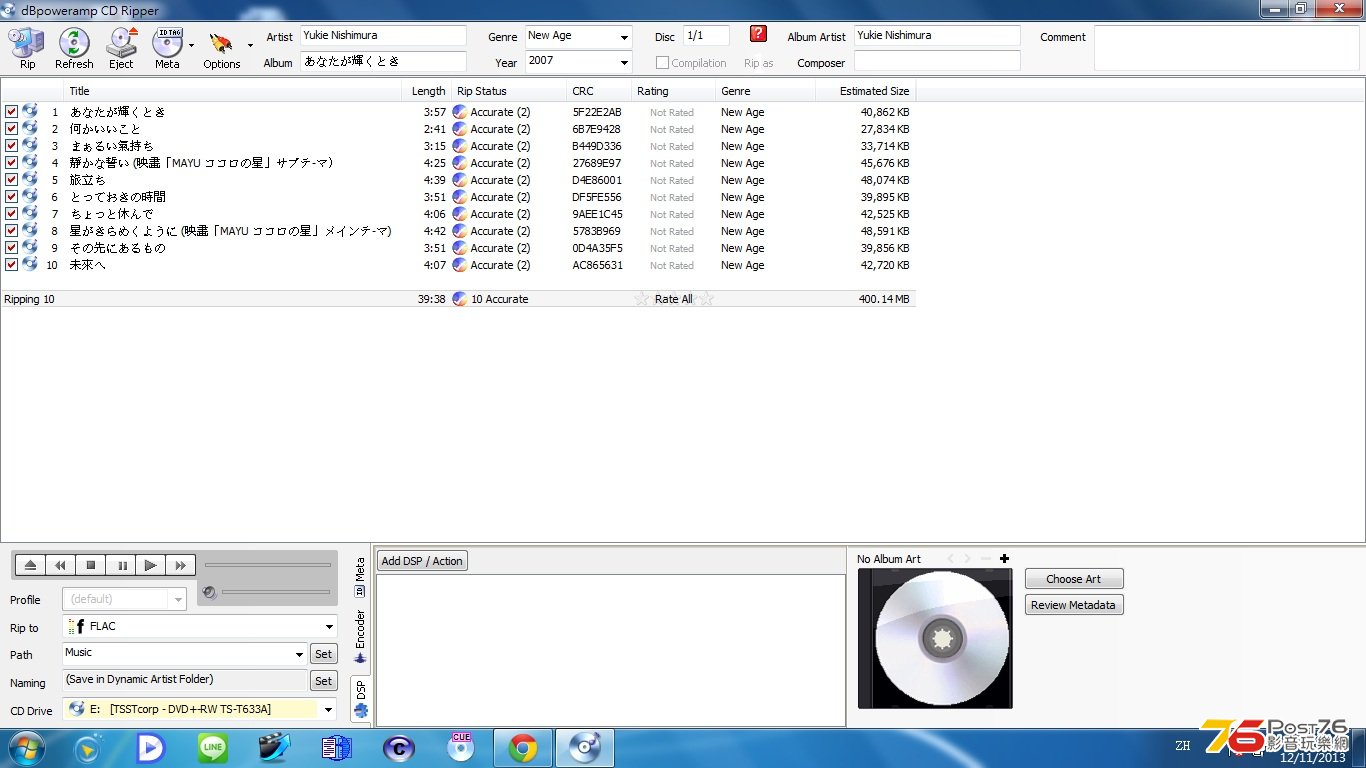The height and width of the screenshot is (768, 1366).
Task: Click the Add DSP / Action button
Action: click(423, 561)
